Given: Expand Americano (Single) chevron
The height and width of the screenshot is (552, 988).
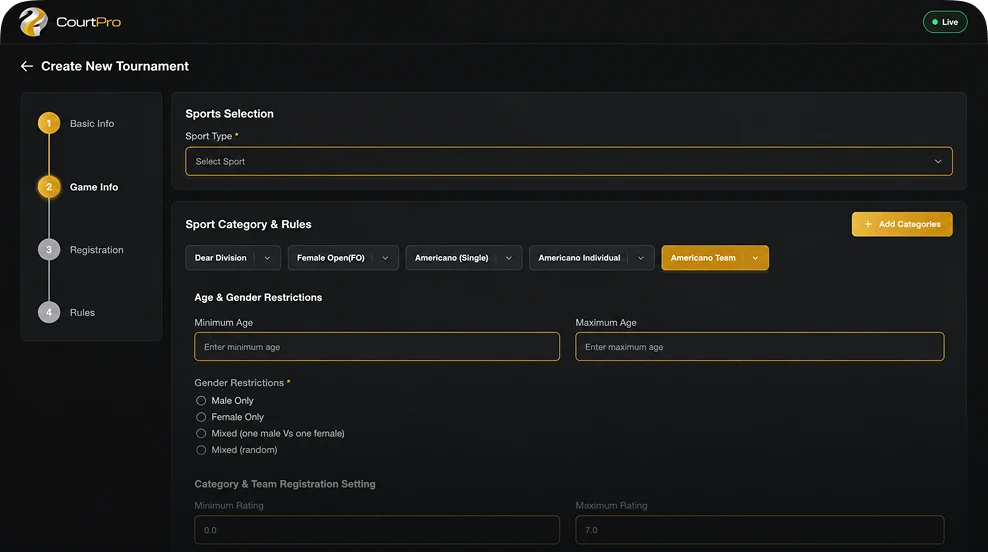Looking at the screenshot, I should tap(508, 258).
